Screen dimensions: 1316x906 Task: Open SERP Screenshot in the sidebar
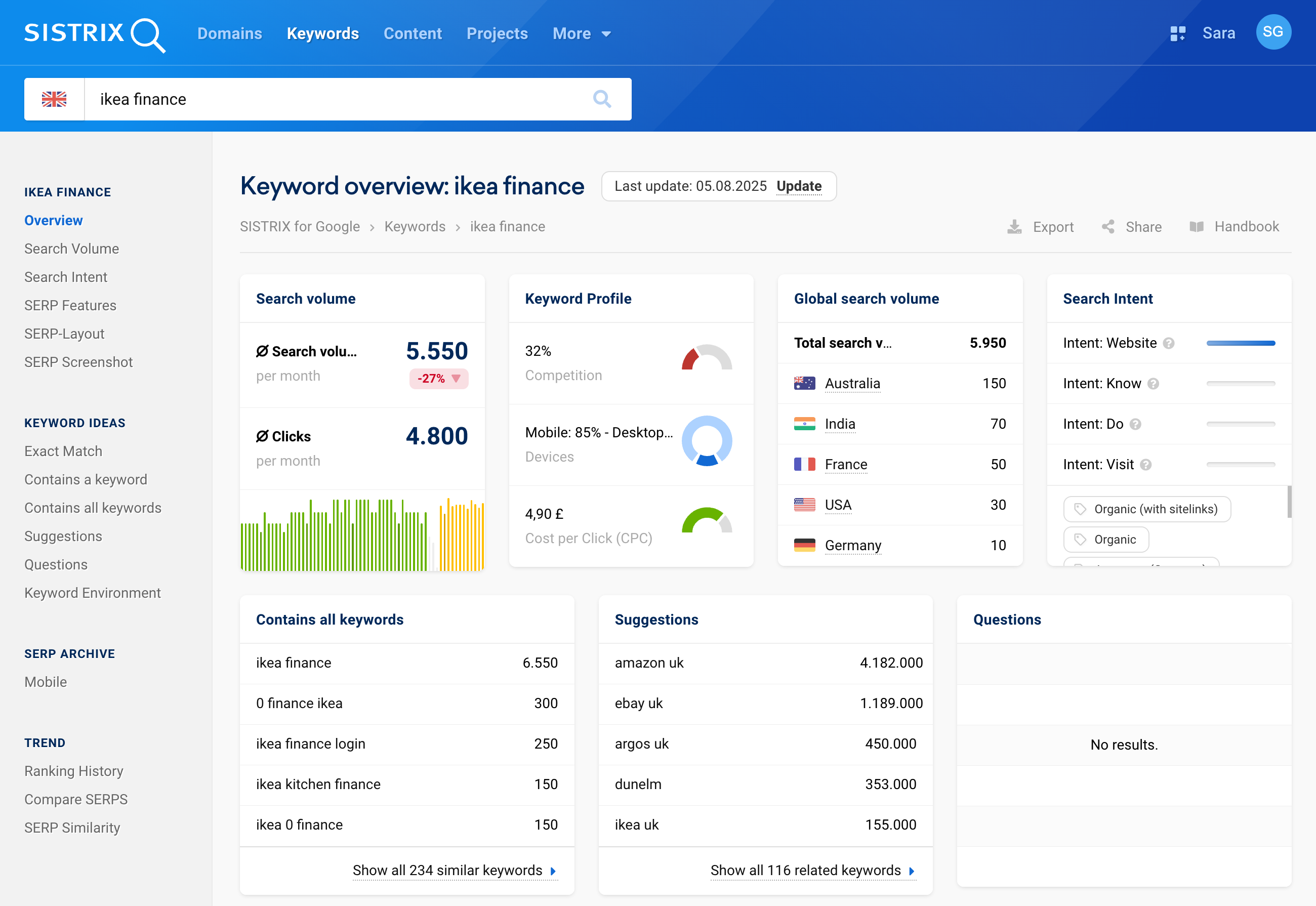pos(78,361)
